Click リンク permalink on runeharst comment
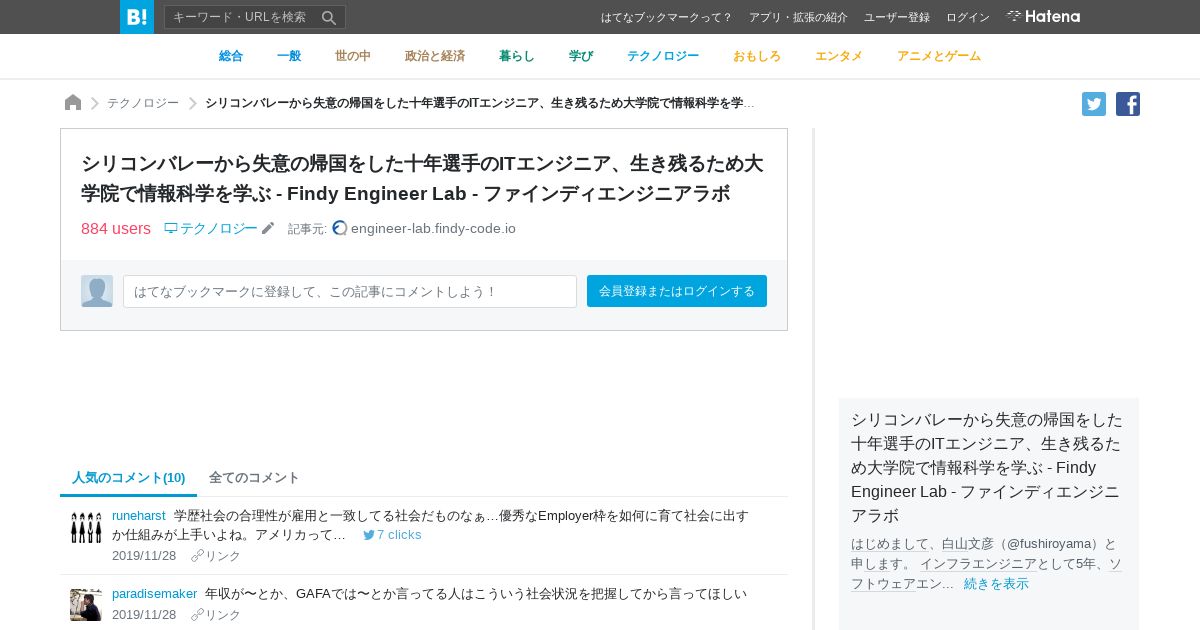The height and width of the screenshot is (630, 1200). tap(216, 556)
